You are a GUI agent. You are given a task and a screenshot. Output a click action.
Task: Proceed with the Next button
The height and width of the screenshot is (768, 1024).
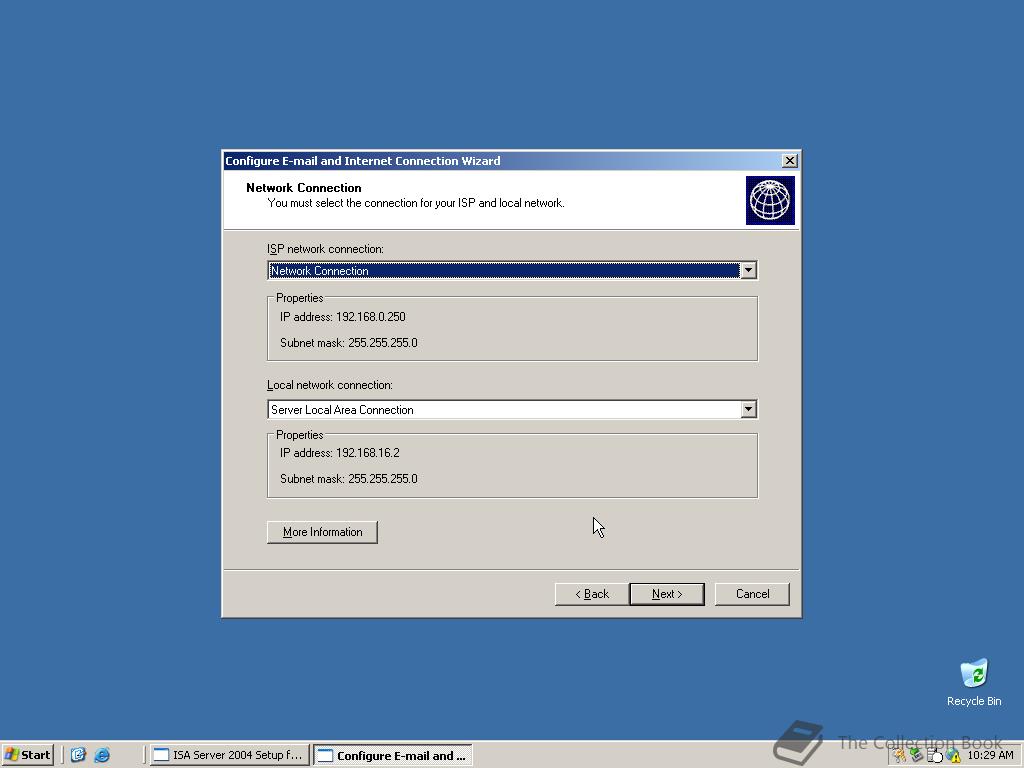point(667,594)
